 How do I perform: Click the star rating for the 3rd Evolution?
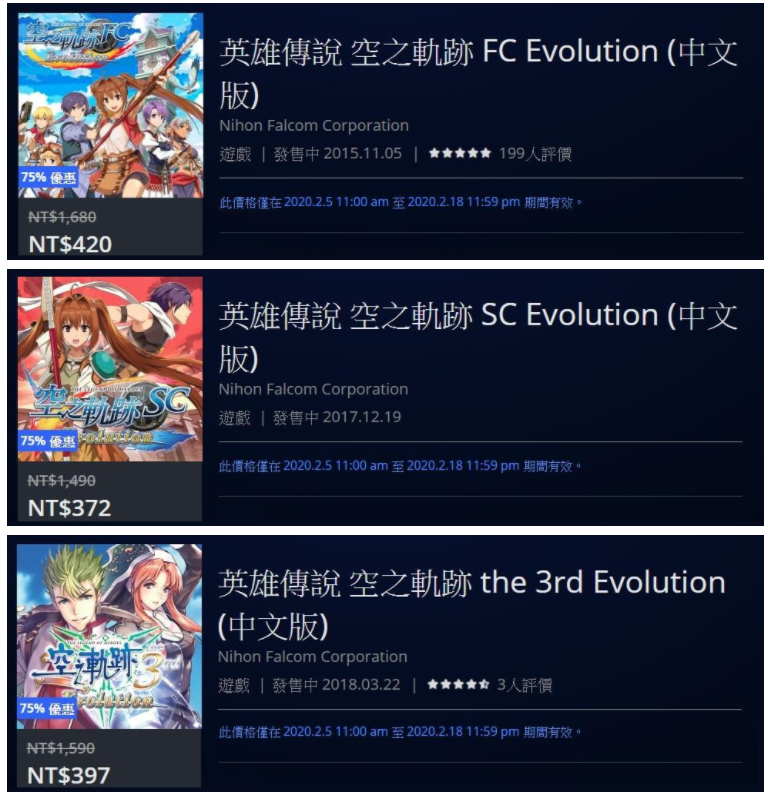(x=458, y=684)
